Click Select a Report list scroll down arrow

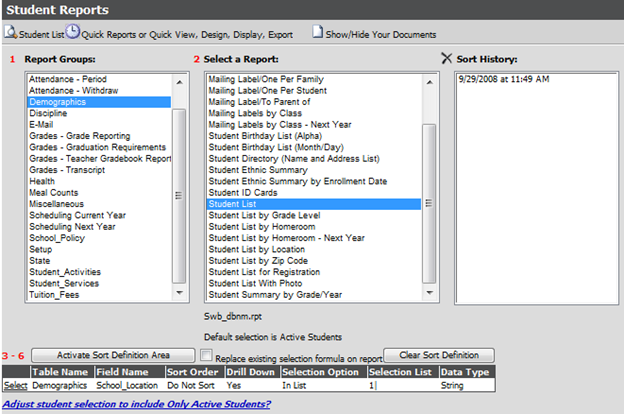click(429, 293)
